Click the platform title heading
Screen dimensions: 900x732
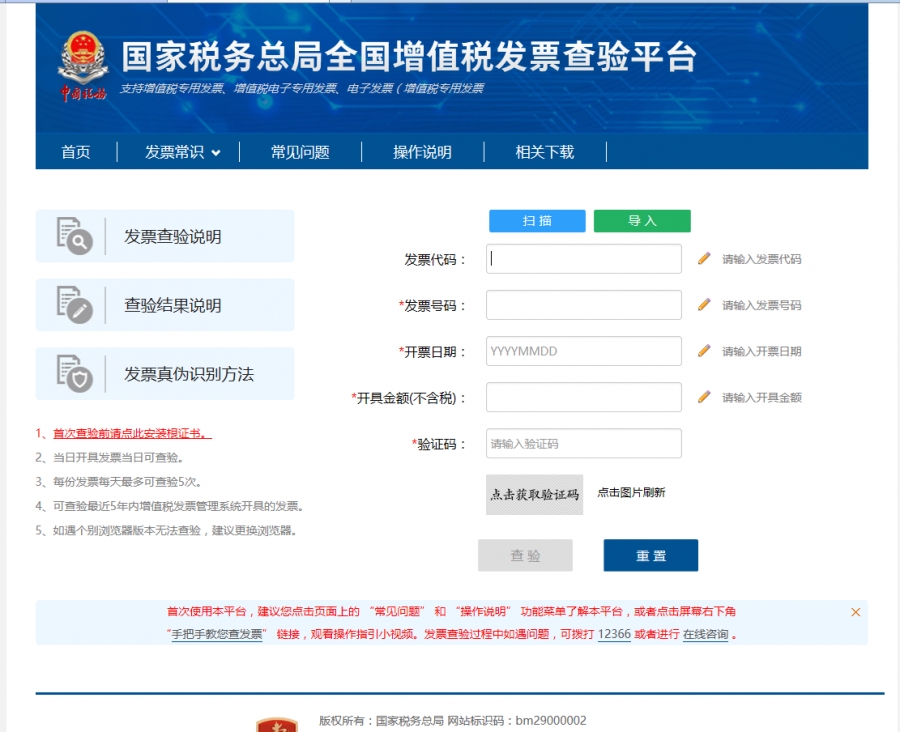click(x=409, y=57)
